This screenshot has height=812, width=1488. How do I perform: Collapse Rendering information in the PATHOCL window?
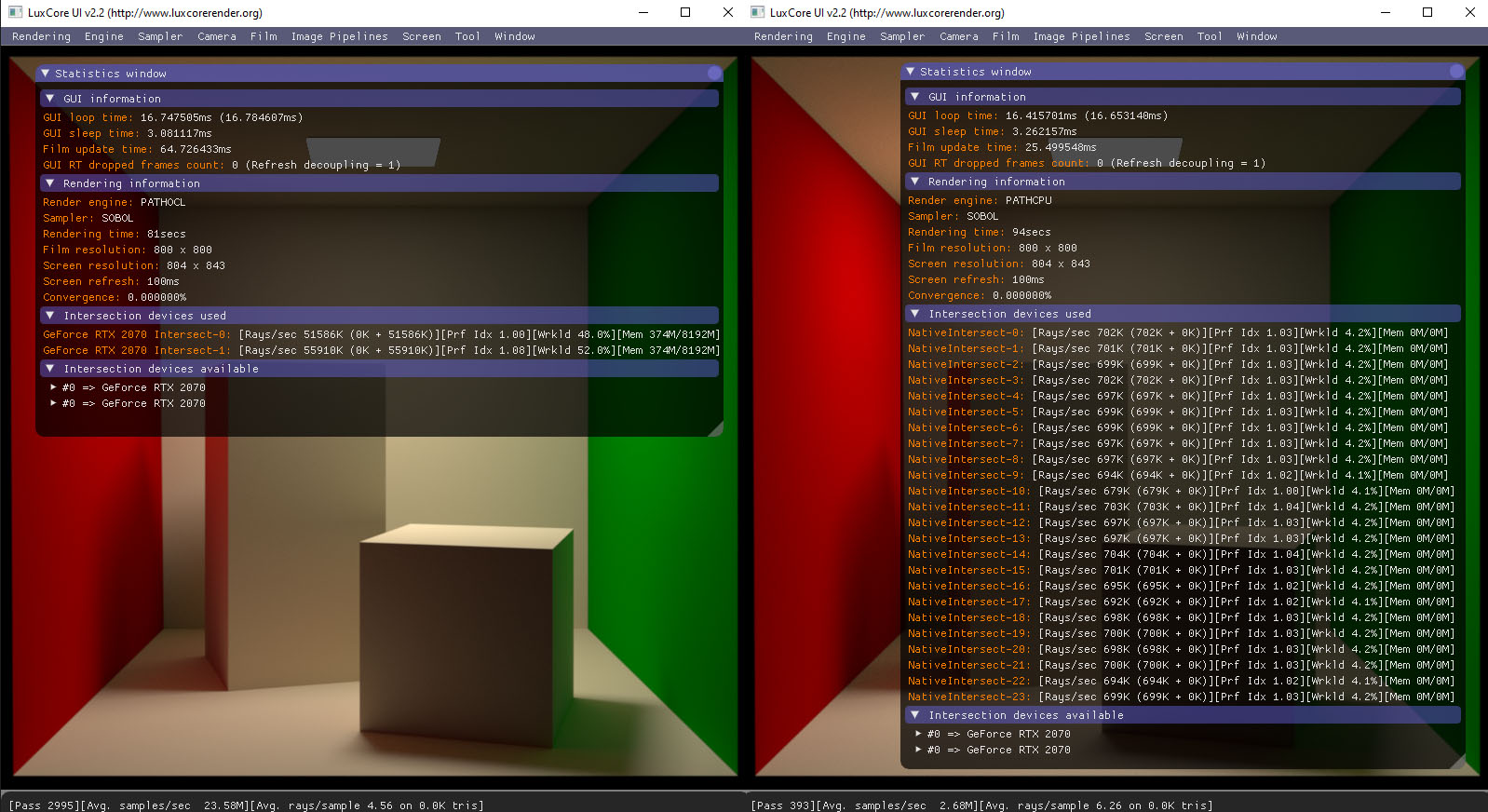coord(50,183)
